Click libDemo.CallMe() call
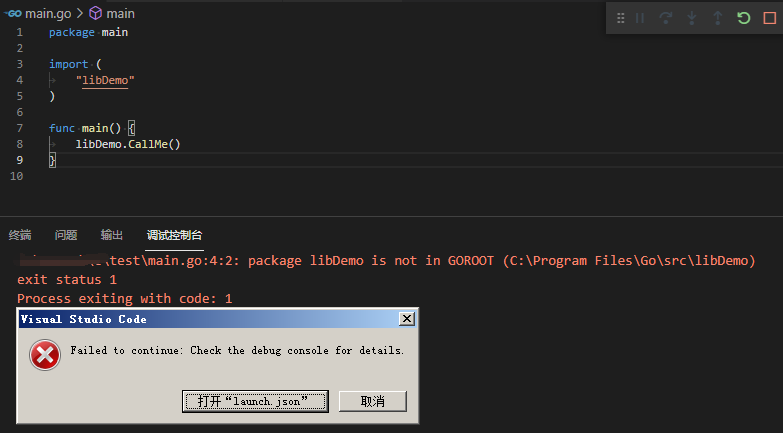 [128, 144]
